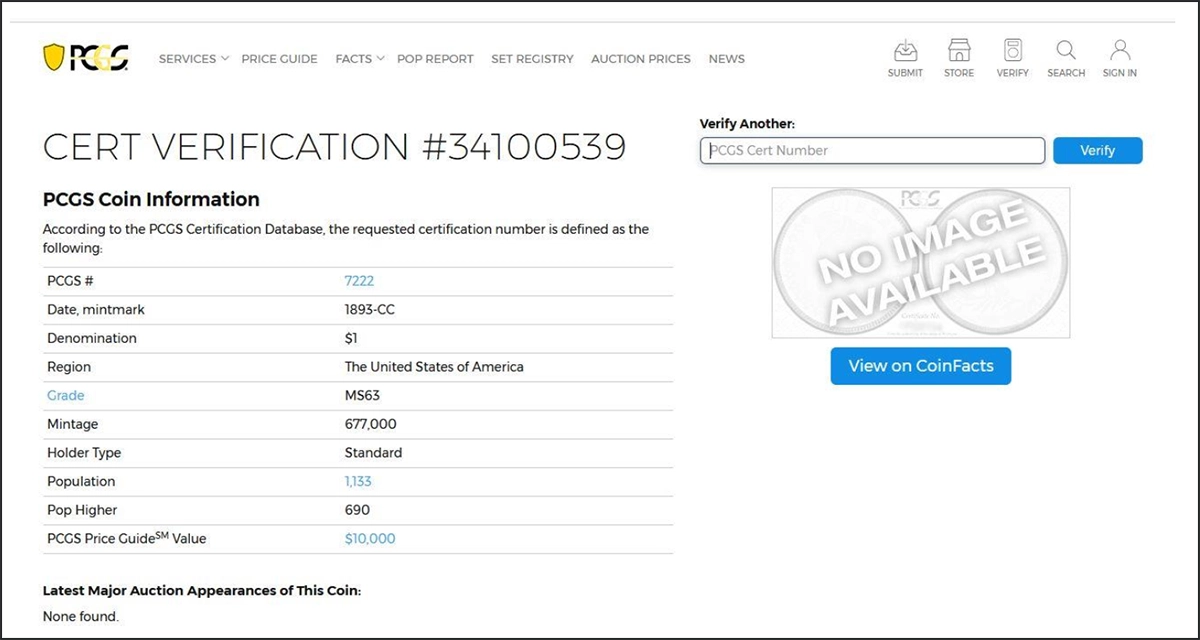Viewport: 1200px width, 640px height.
Task: Click the No Image Available thumbnail
Action: click(921, 263)
